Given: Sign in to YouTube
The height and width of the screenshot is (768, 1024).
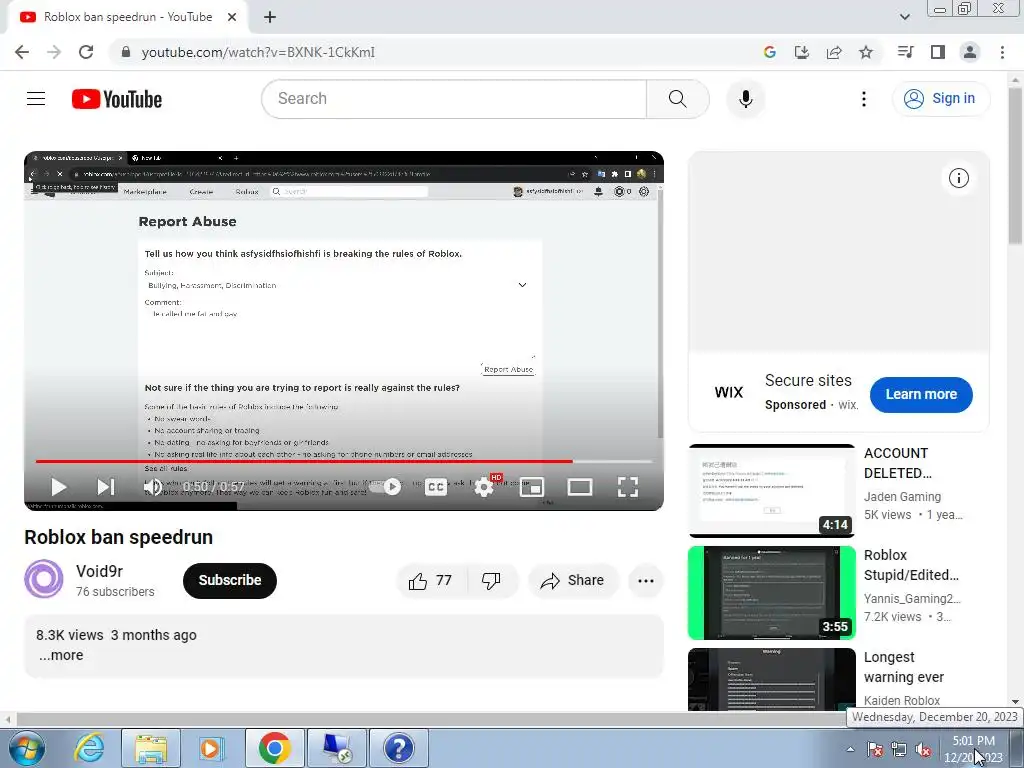Looking at the screenshot, I should [941, 99].
